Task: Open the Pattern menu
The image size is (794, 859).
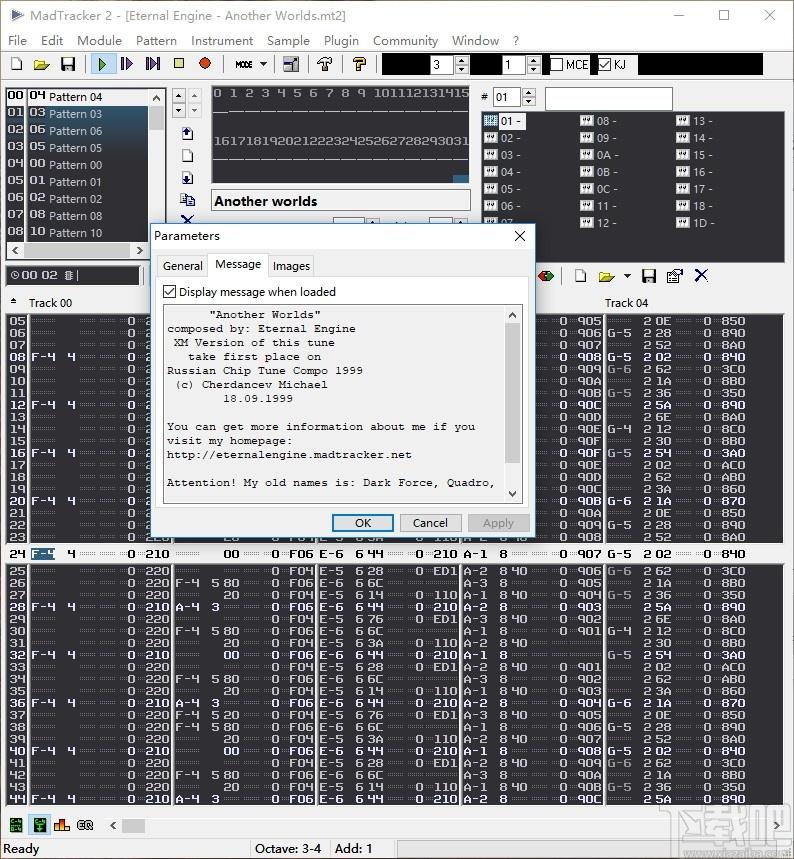Action: pos(156,41)
